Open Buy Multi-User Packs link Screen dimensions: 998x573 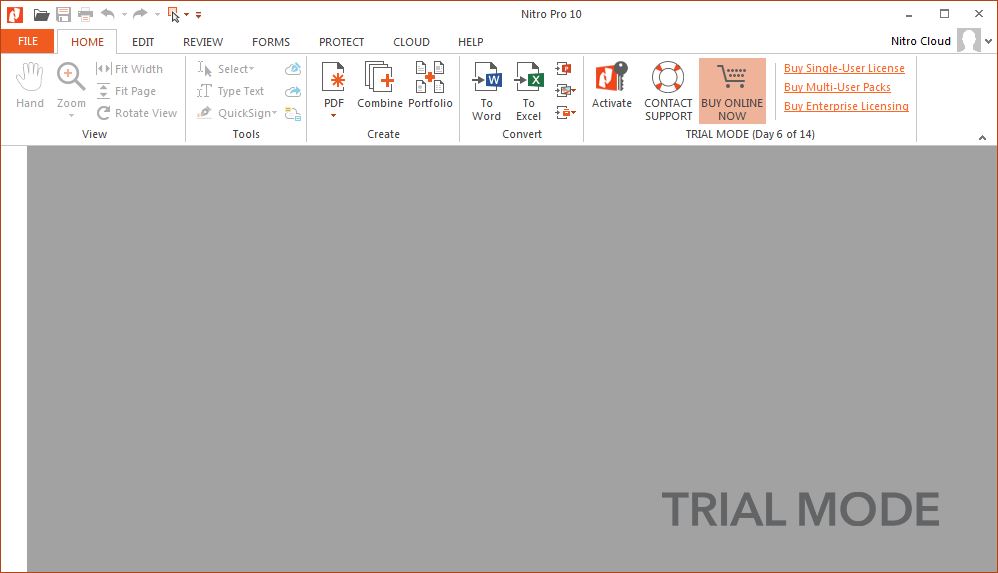(x=837, y=87)
